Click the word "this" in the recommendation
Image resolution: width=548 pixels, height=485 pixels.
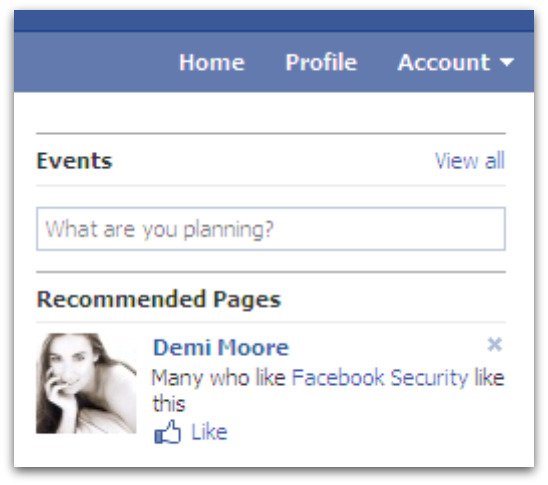click(169, 404)
